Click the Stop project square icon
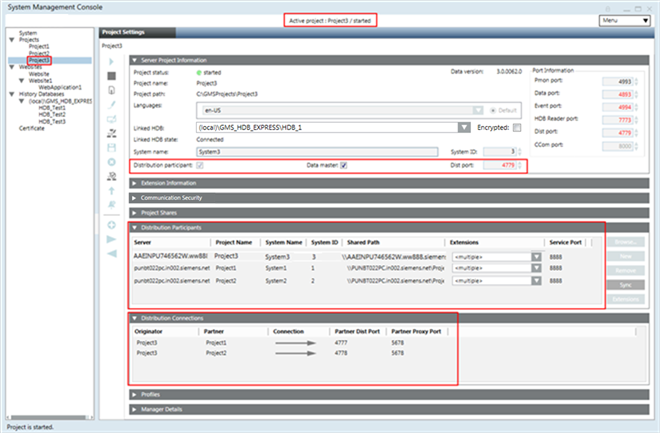The image size is (660, 433). (x=110, y=75)
